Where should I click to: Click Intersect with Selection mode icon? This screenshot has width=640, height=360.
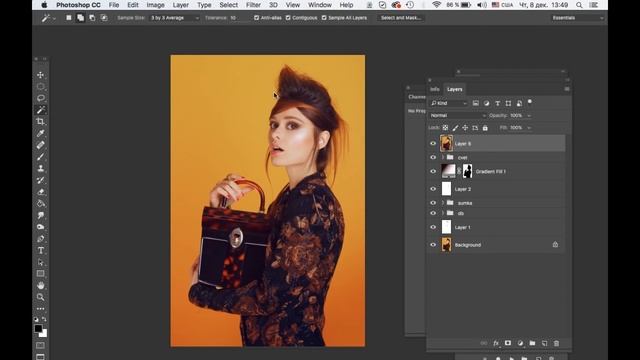pyautogui.click(x=104, y=18)
